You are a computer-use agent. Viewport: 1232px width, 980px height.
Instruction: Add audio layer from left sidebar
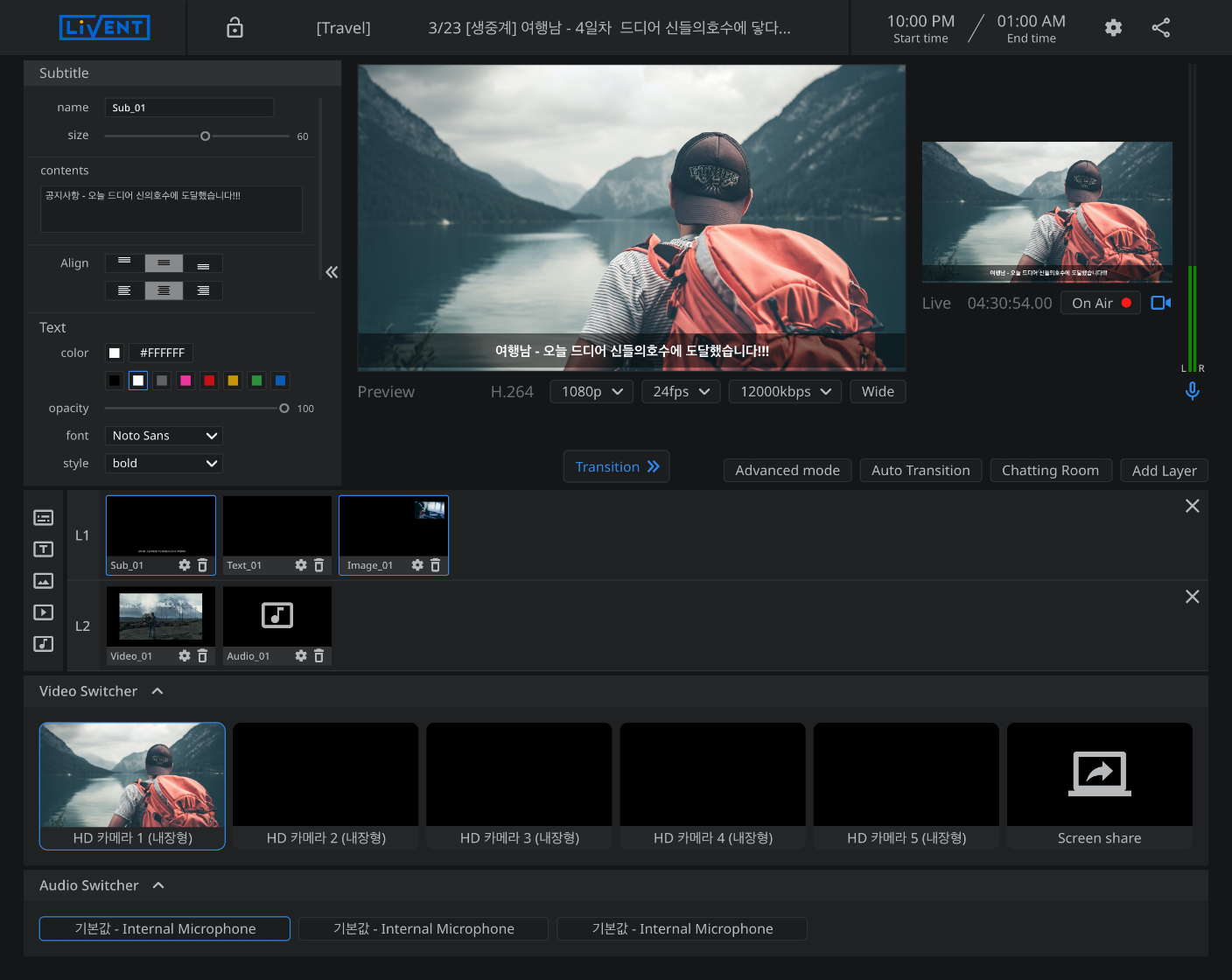point(44,644)
